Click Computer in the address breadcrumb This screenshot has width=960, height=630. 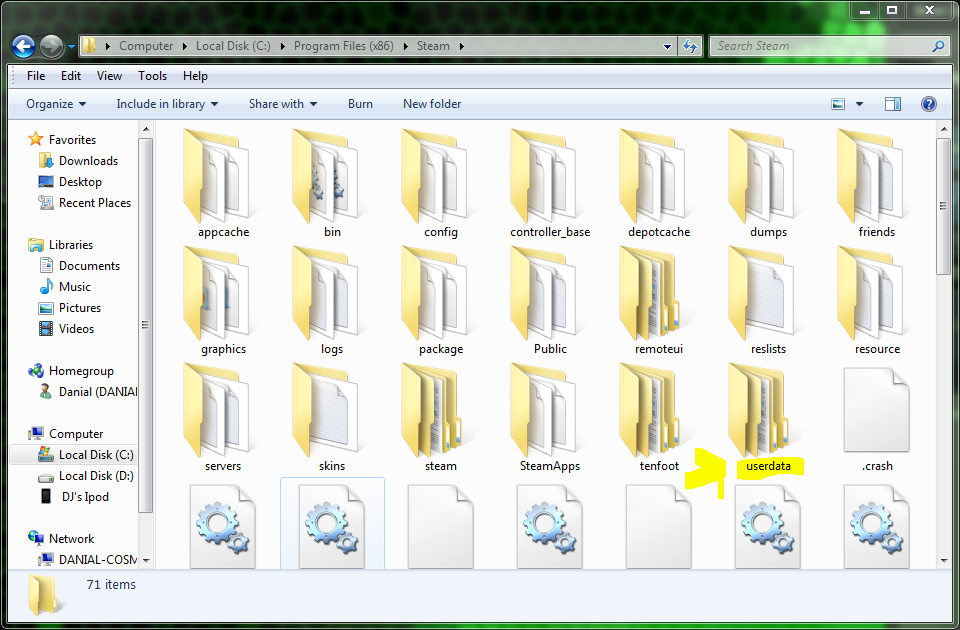click(146, 46)
